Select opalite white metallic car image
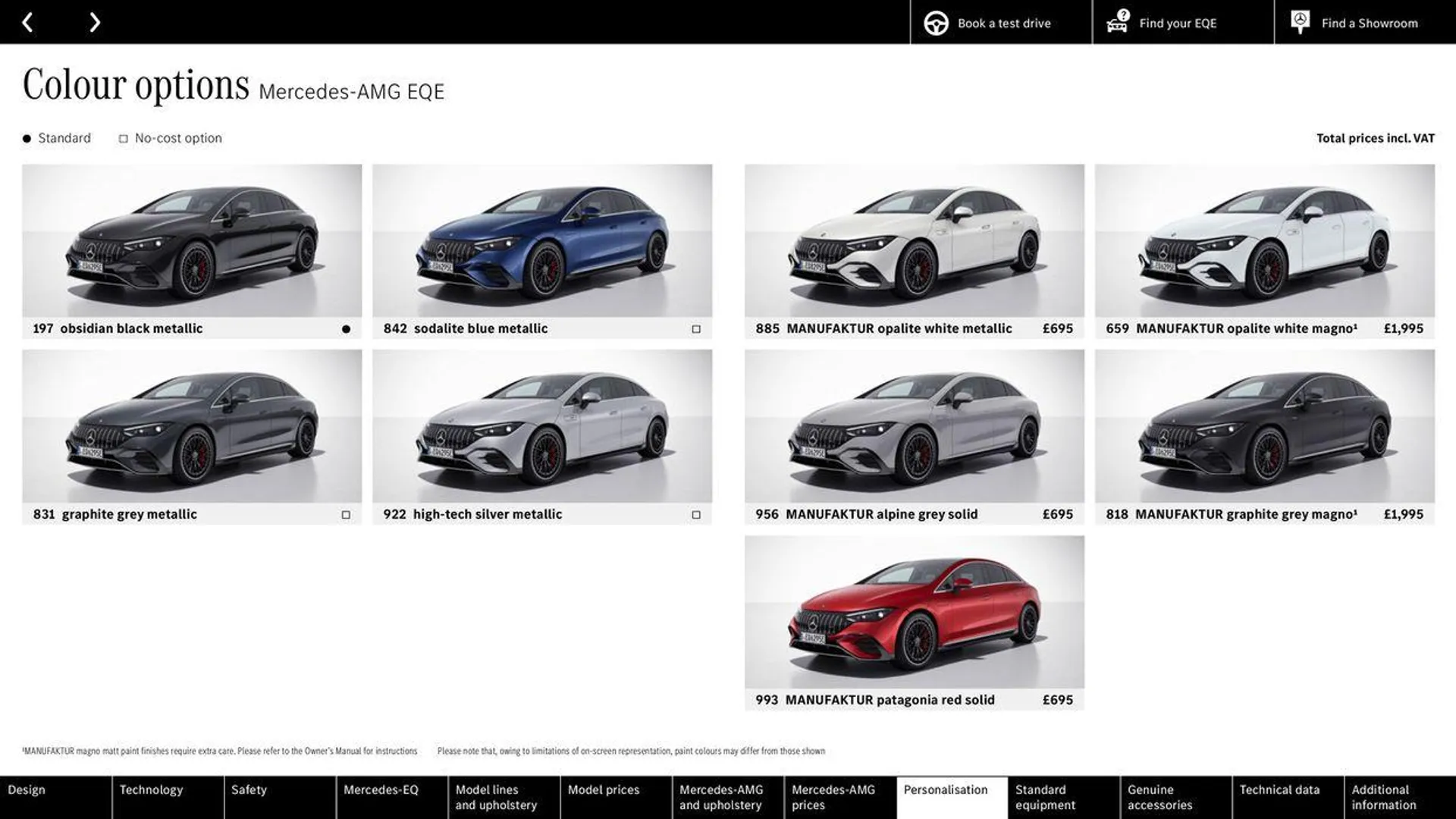The height and width of the screenshot is (819, 1456). click(x=915, y=240)
